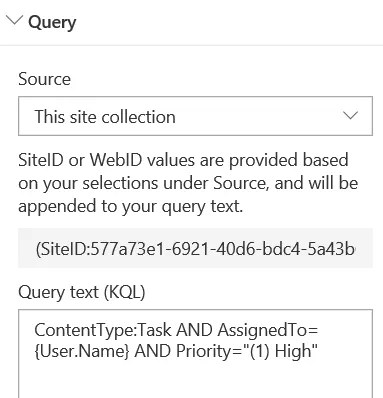Click the first AND operator in query
This screenshot has width=383, height=398.
tap(194, 330)
